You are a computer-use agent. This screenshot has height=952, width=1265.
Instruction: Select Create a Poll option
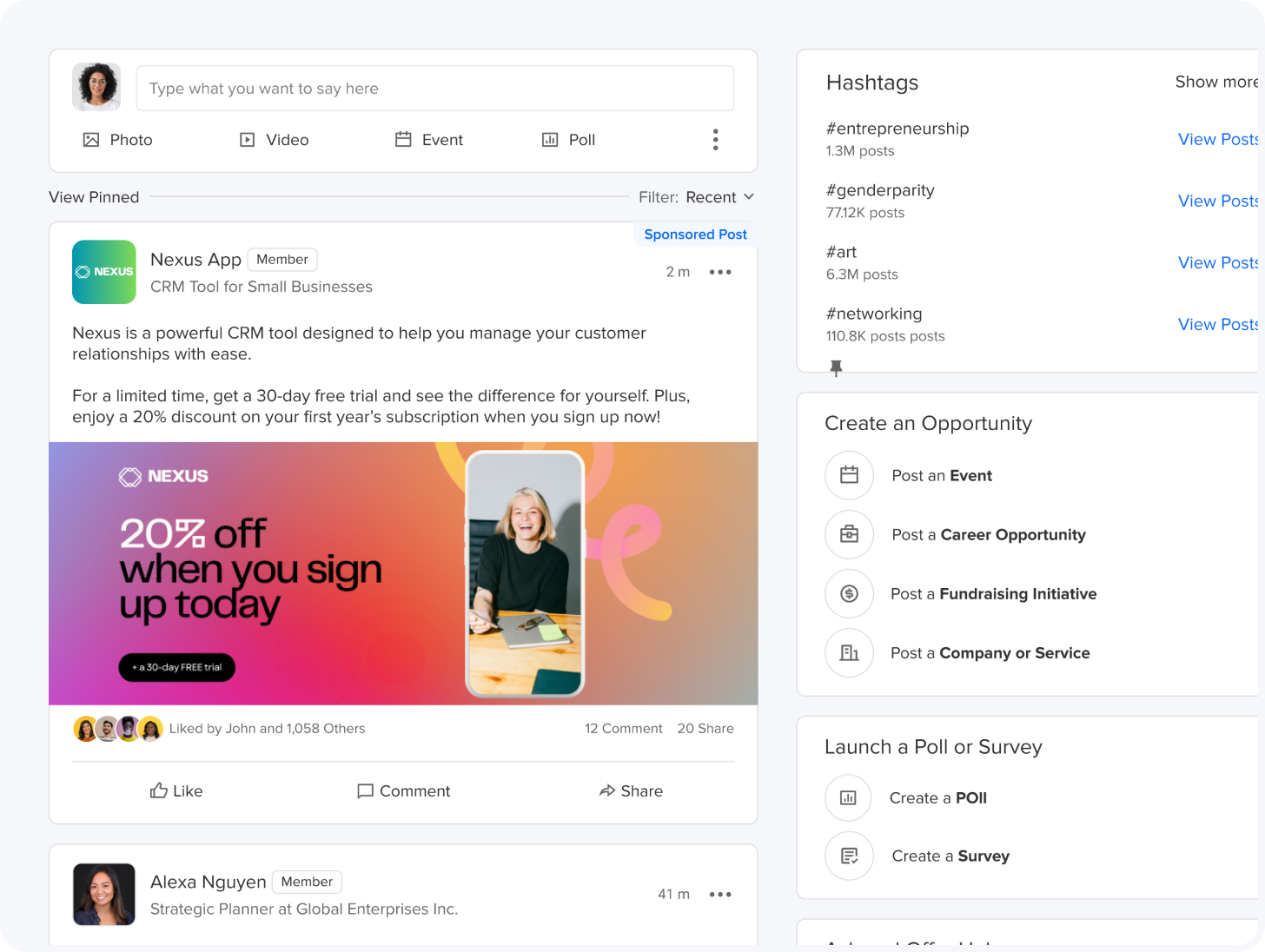point(938,797)
